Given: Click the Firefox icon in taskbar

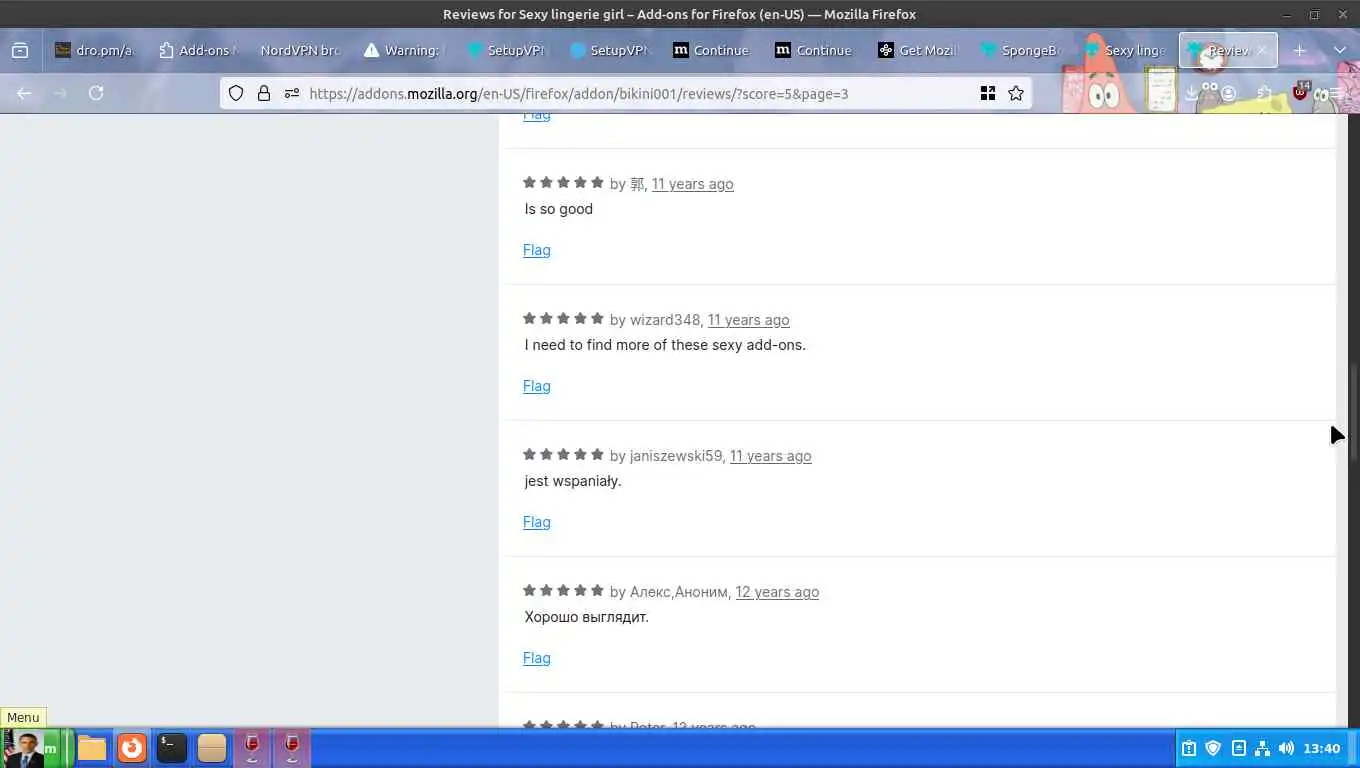Looking at the screenshot, I should (x=132, y=748).
